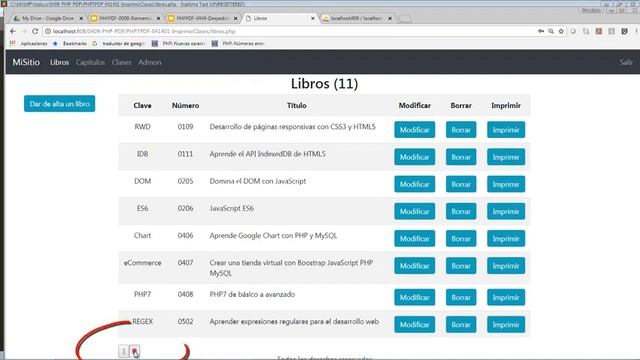Go to pagination page 1
Viewport: 640px width, 360px height.
pos(124,351)
